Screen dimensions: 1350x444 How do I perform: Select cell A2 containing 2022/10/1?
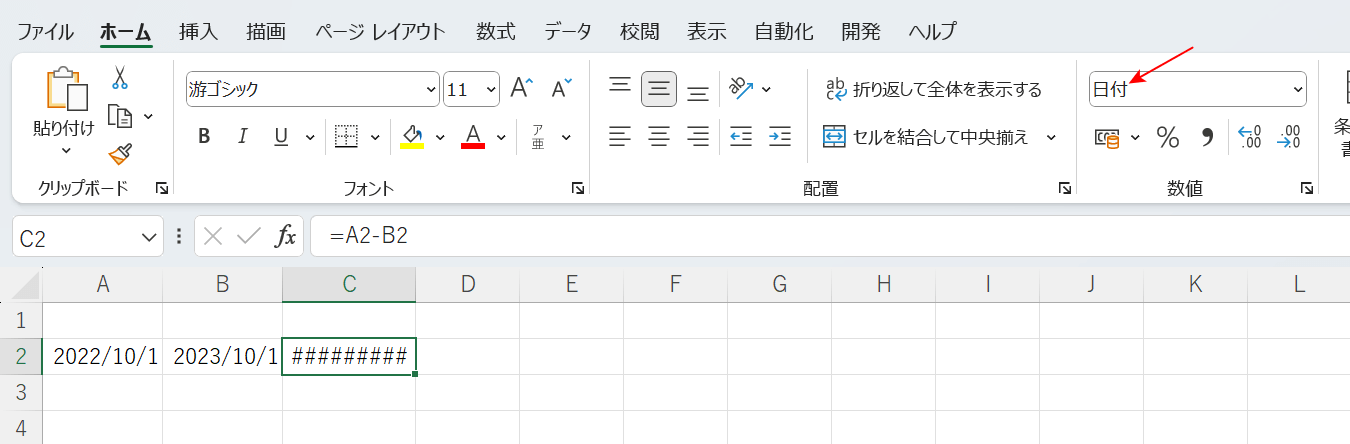coord(103,357)
